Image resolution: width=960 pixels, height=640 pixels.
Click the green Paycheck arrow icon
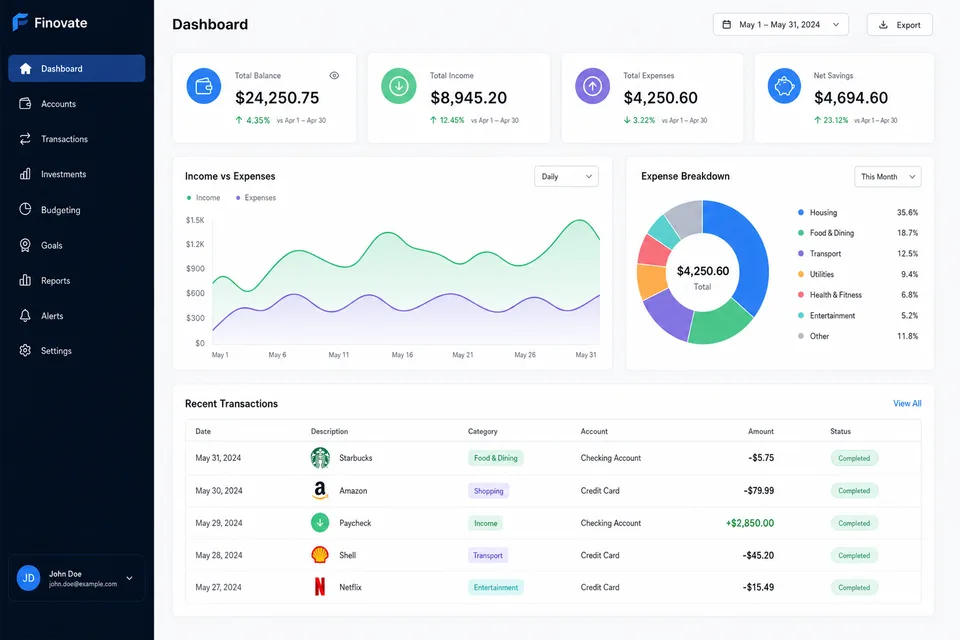320,523
